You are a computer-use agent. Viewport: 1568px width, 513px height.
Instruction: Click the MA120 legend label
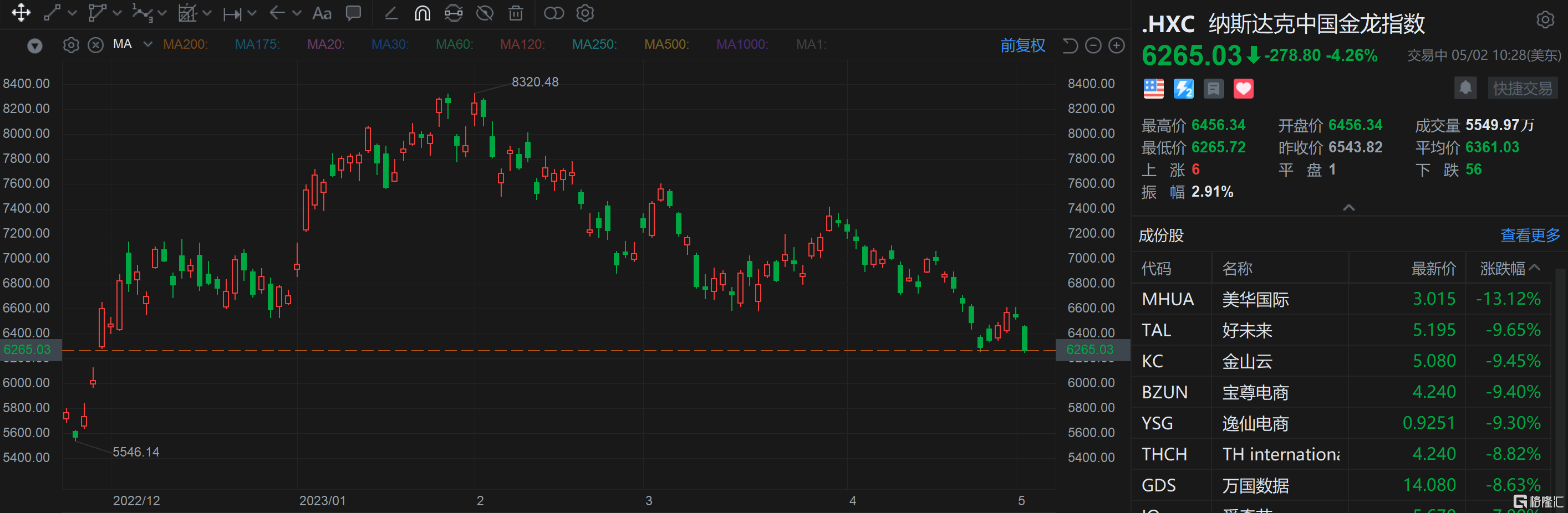(x=522, y=44)
